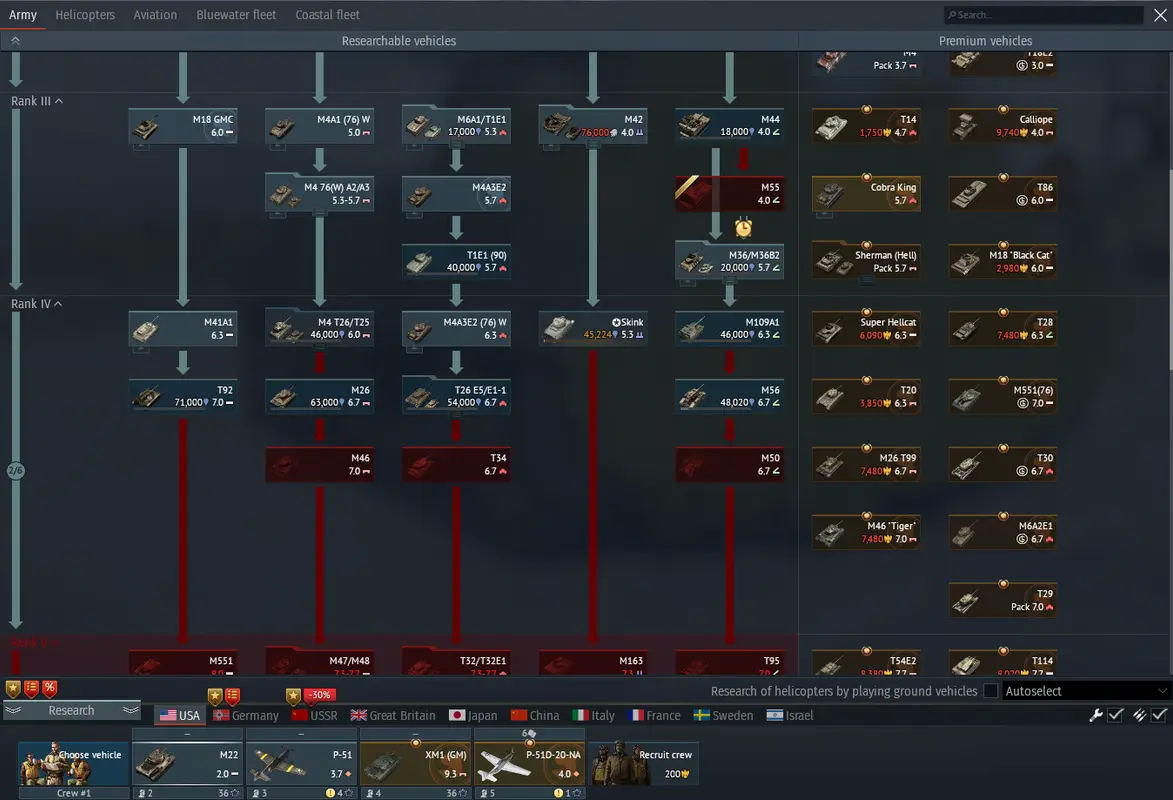Switch to the Helicopters tab
This screenshot has height=800, width=1173.
click(85, 15)
